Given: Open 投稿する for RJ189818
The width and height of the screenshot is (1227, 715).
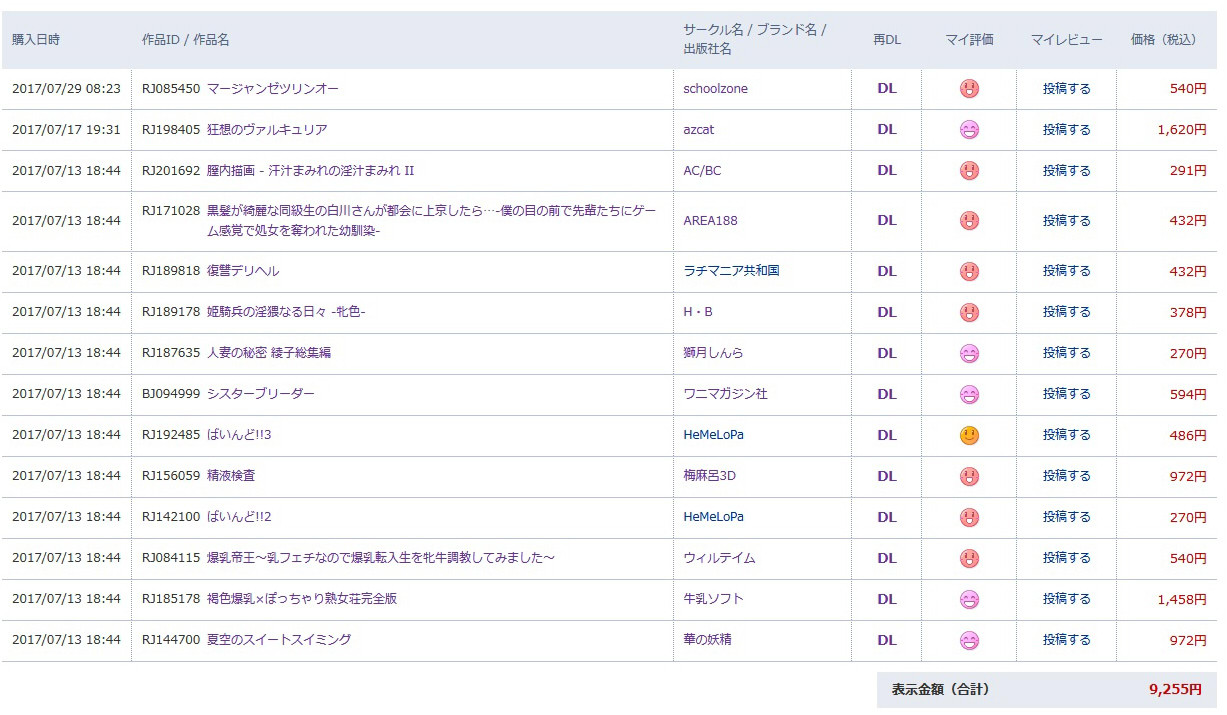Looking at the screenshot, I should [1067, 270].
